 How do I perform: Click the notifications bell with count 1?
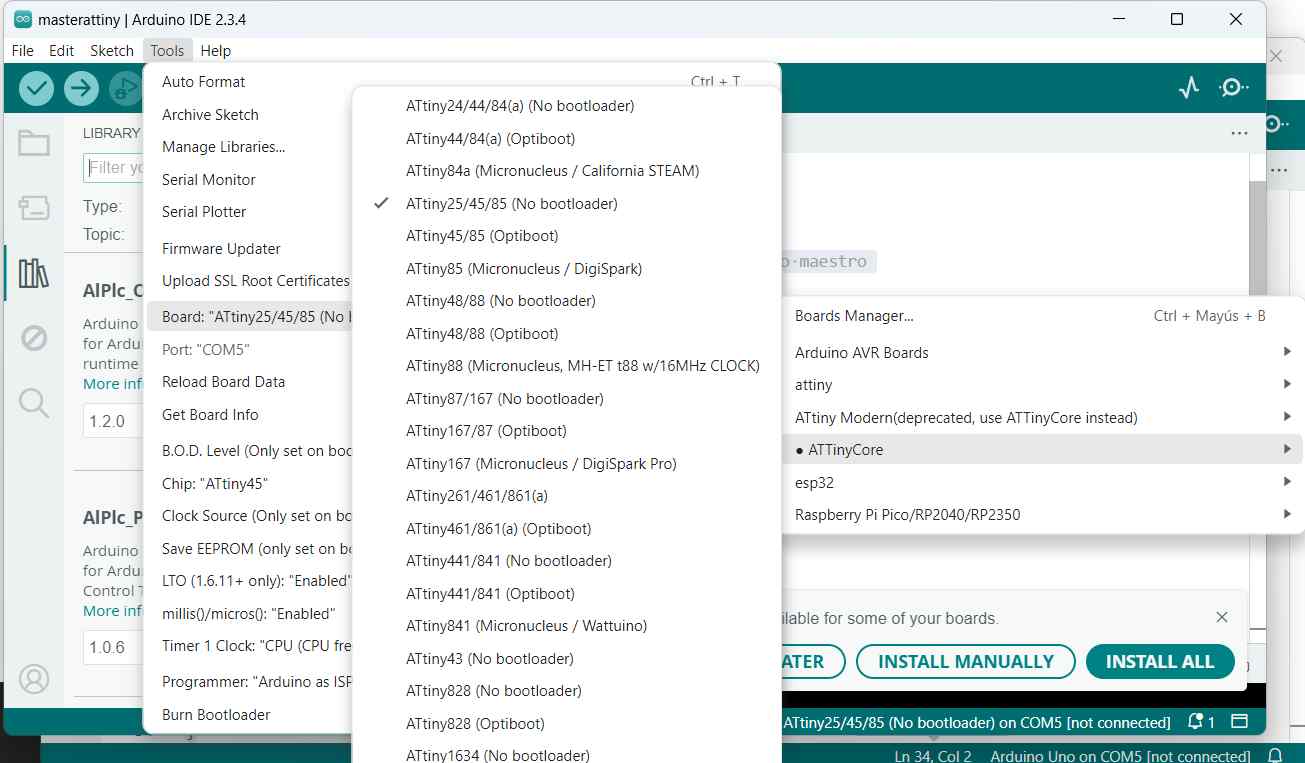click(1200, 722)
